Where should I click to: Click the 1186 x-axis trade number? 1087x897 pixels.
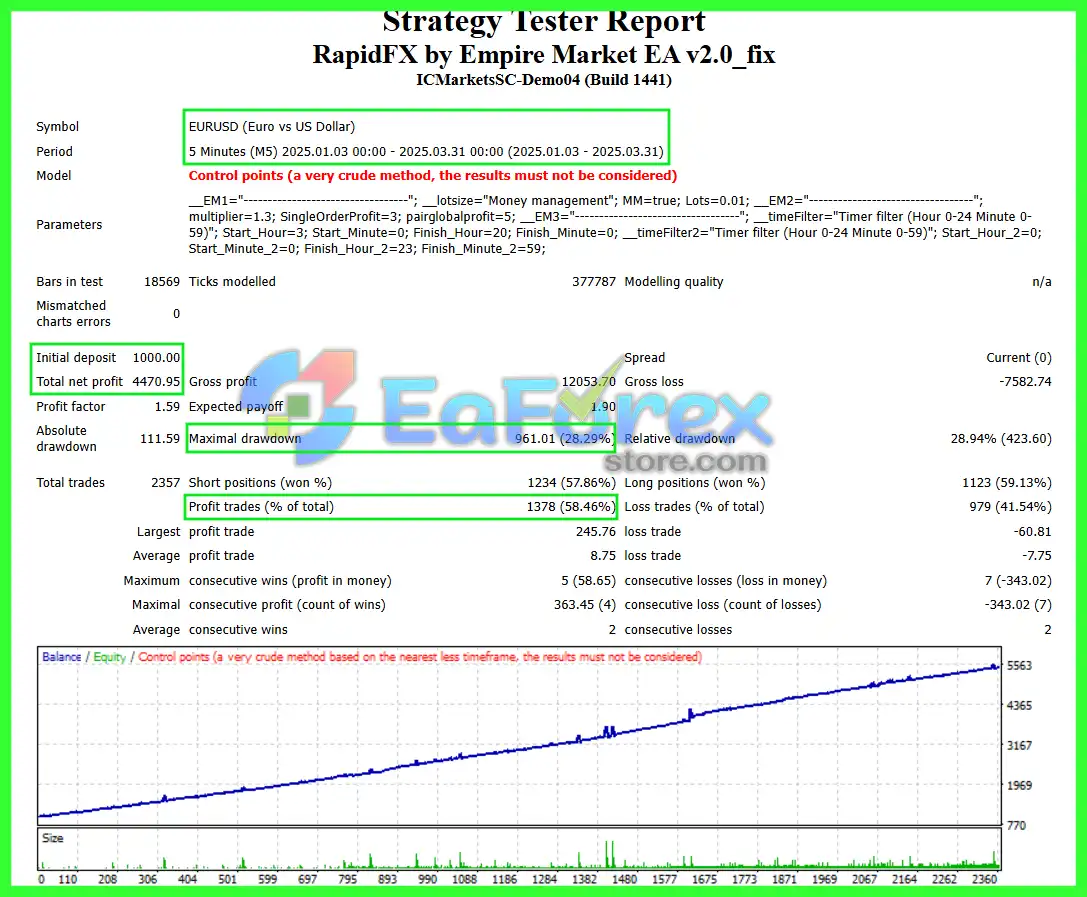(505, 880)
